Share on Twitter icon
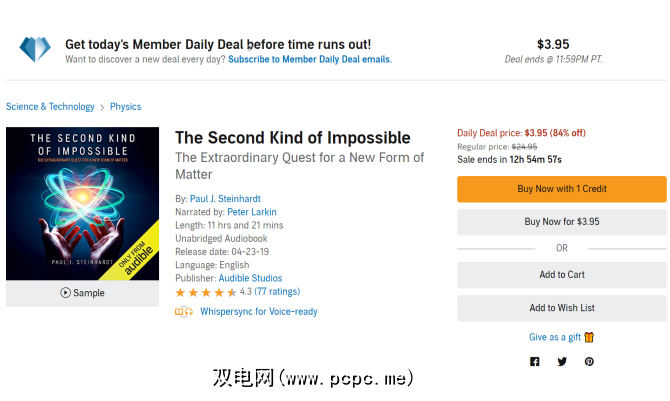 (562, 362)
